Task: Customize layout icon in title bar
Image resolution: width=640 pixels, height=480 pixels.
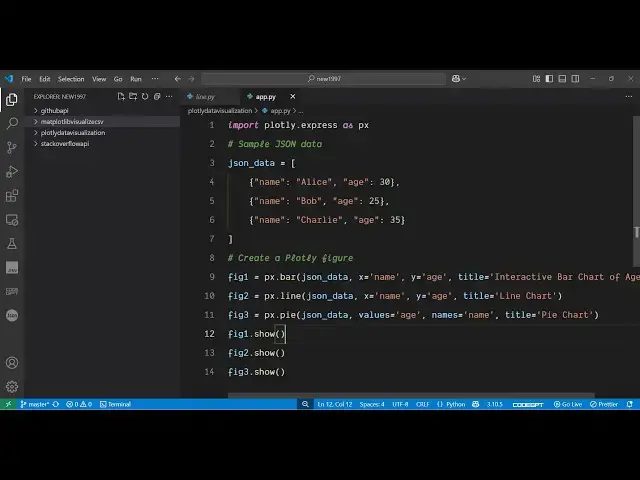Action: point(536,79)
